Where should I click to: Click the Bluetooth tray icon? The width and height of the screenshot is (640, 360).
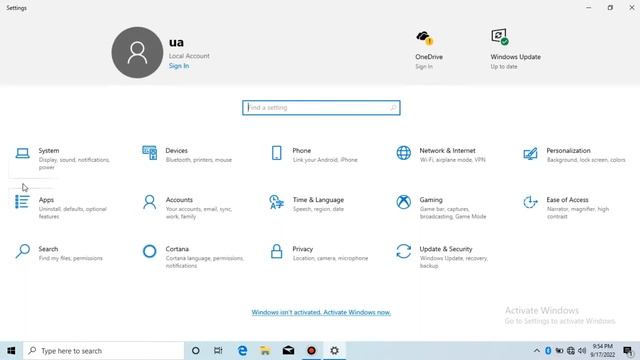(x=548, y=351)
